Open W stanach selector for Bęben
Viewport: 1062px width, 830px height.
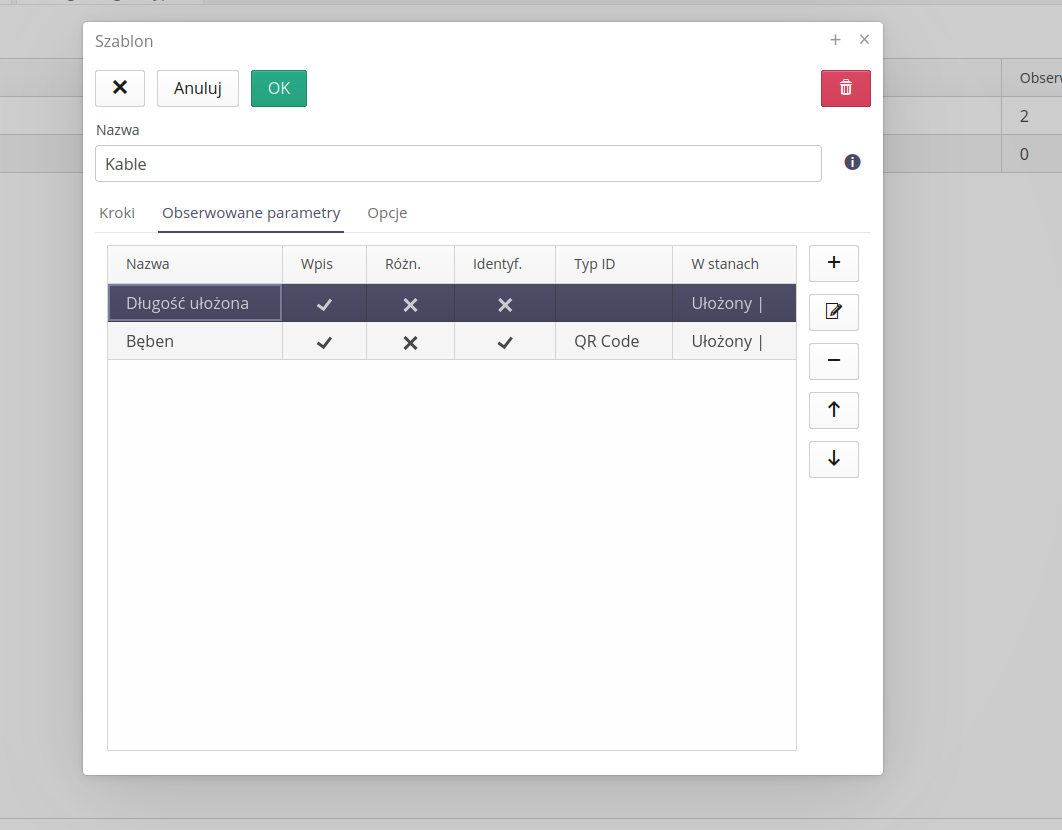click(734, 341)
